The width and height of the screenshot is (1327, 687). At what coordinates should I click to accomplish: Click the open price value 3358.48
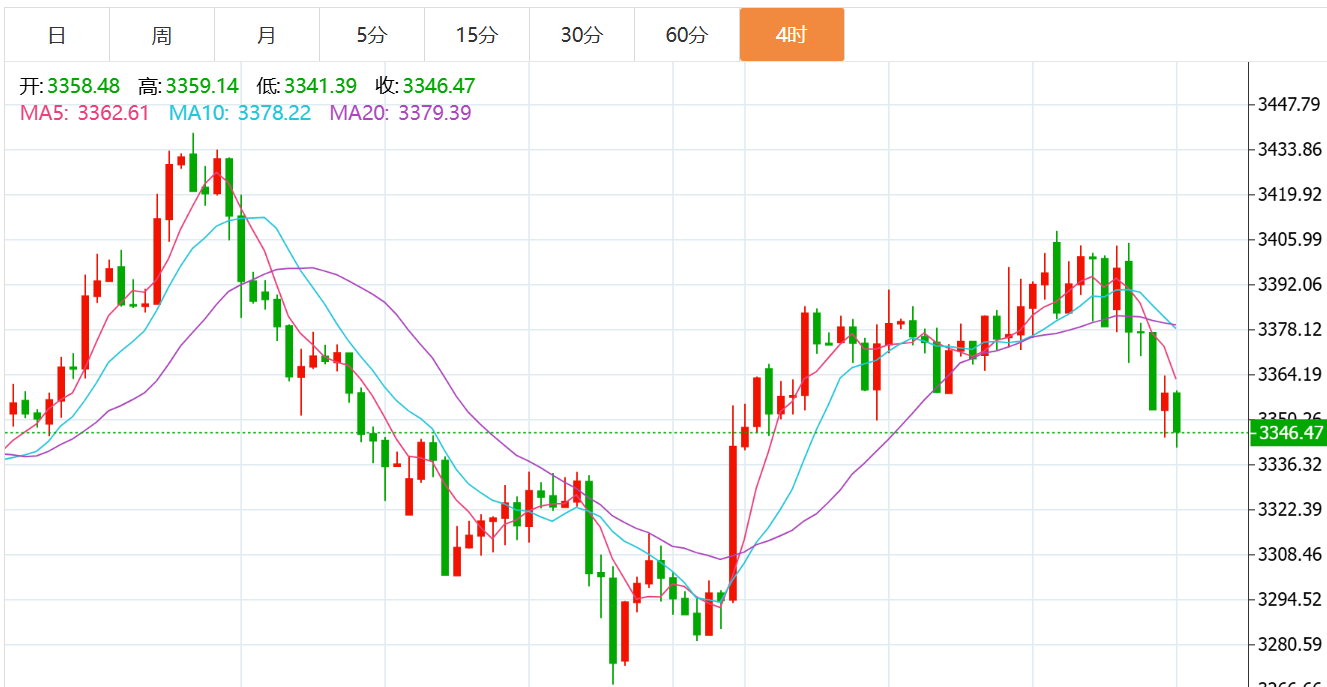pos(83,87)
